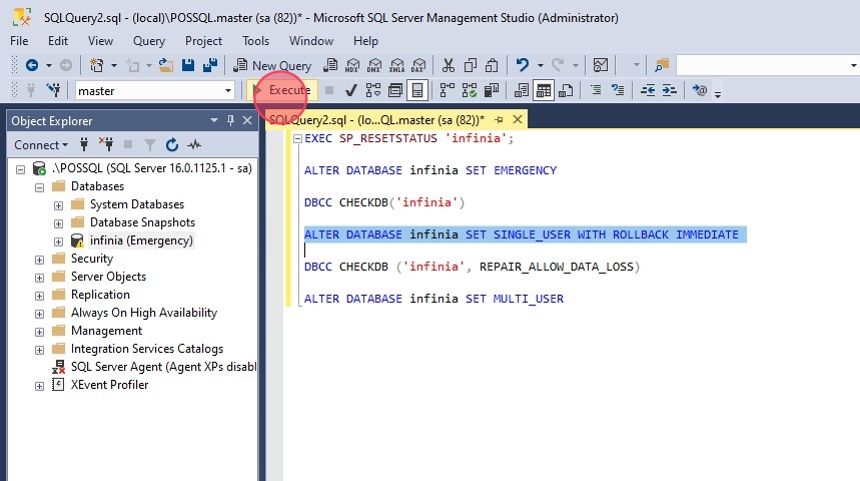Save the current query with Save icon
Screen dimensions: 860x481
(x=188, y=65)
